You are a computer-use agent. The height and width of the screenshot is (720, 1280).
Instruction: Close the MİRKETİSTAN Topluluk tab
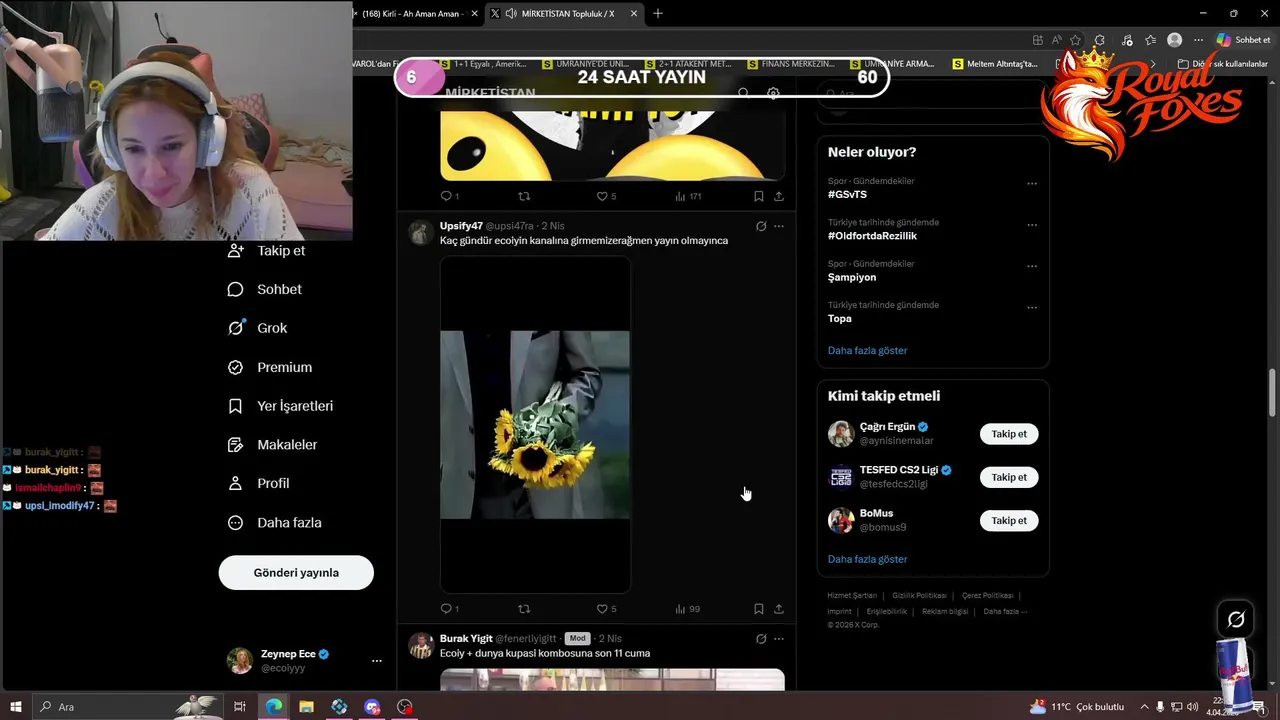(x=634, y=14)
